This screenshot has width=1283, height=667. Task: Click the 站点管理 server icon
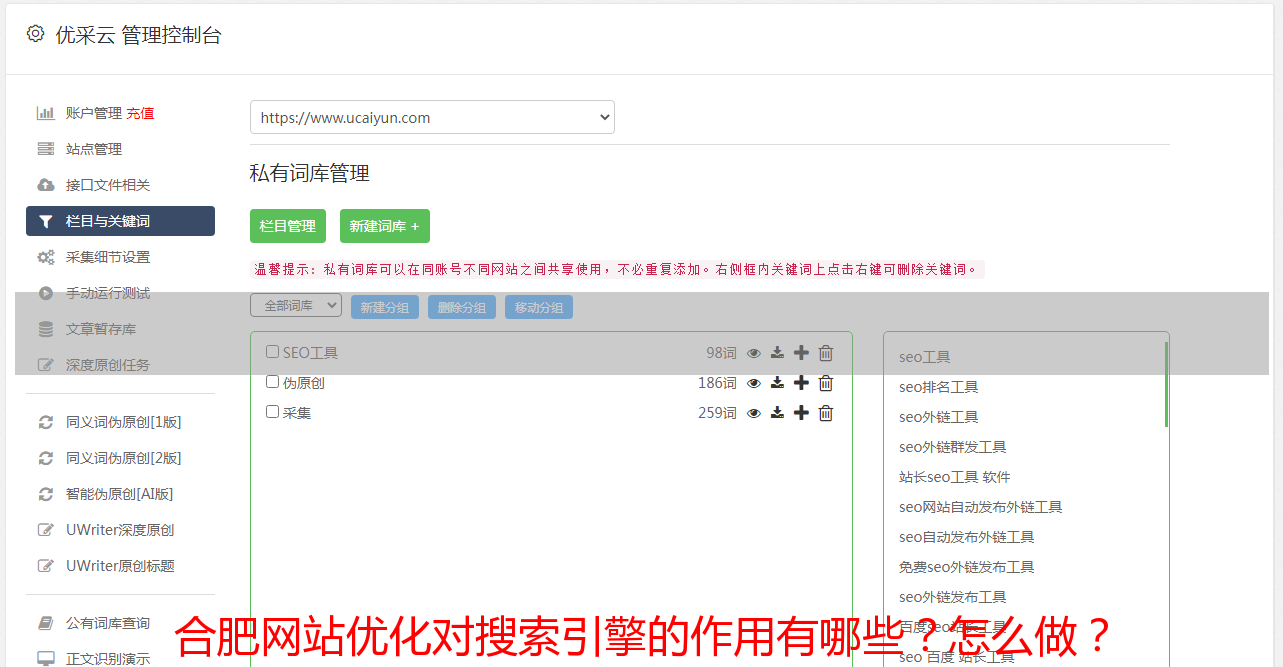[45, 149]
